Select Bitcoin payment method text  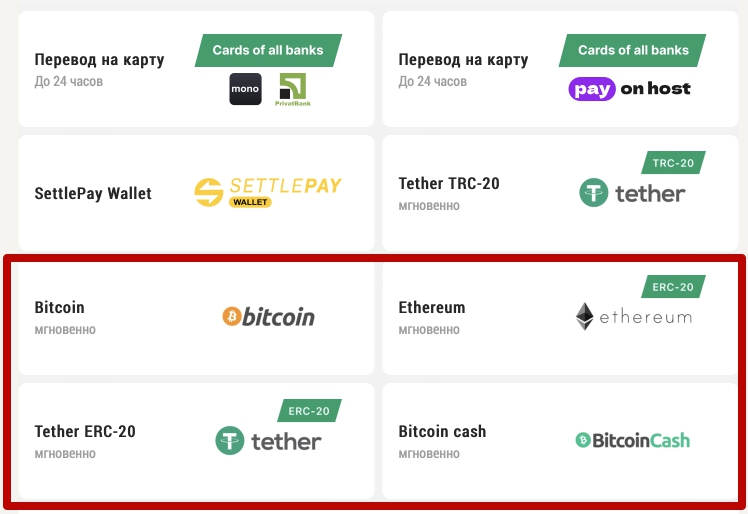click(x=60, y=308)
